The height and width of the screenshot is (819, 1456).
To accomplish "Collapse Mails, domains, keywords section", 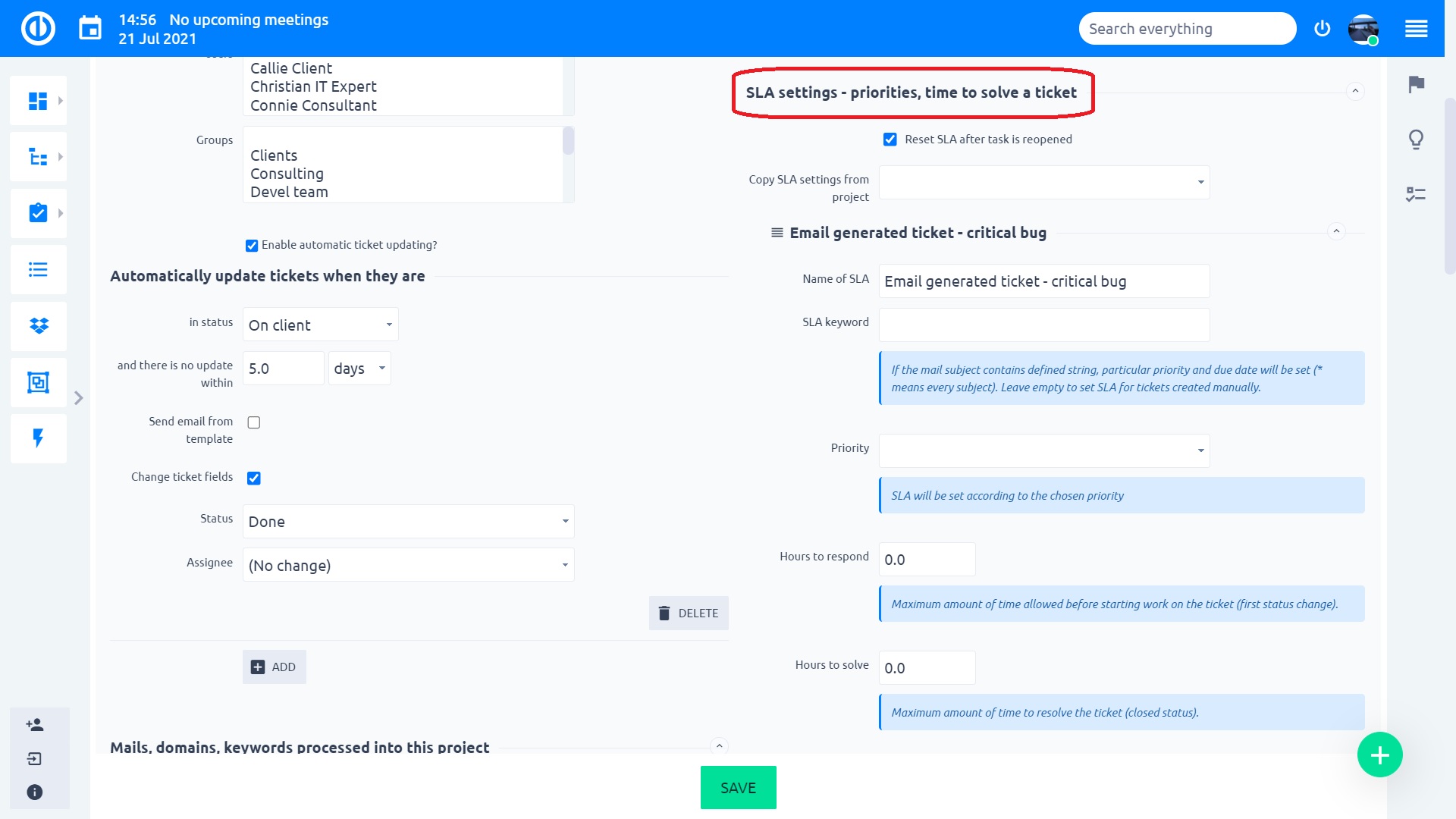I will [x=720, y=746].
